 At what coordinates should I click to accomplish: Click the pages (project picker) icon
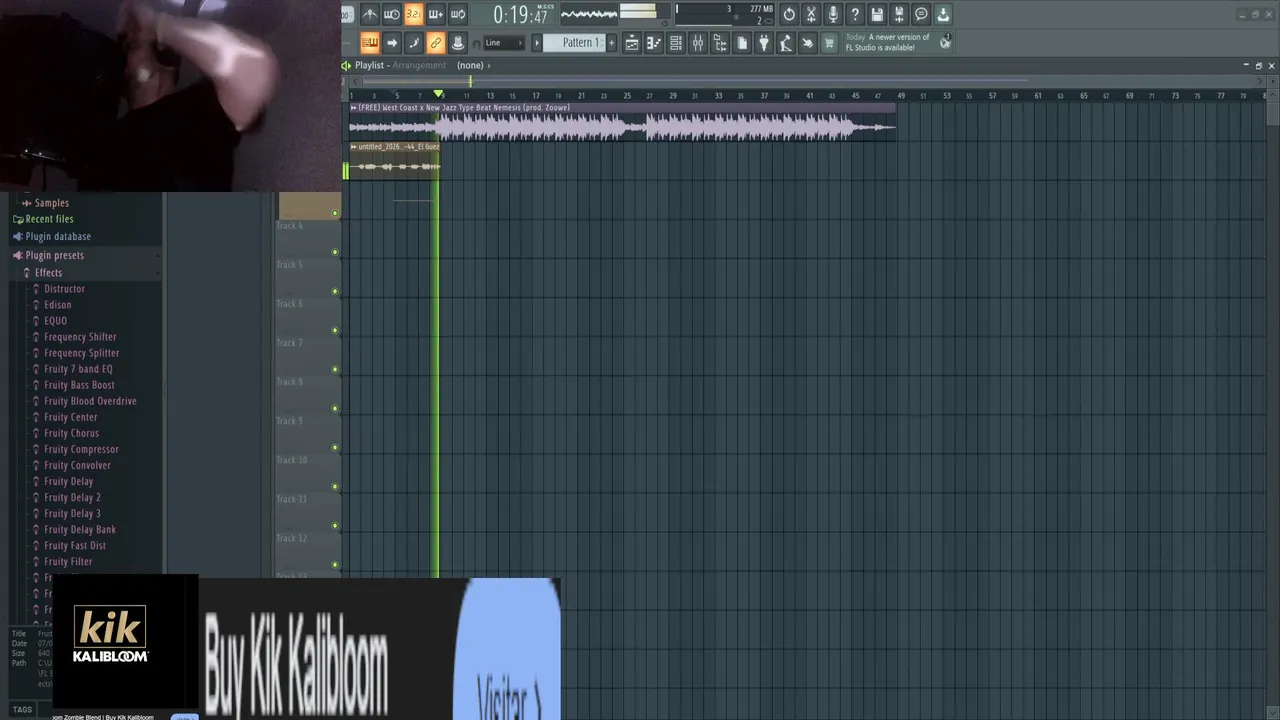[742, 42]
